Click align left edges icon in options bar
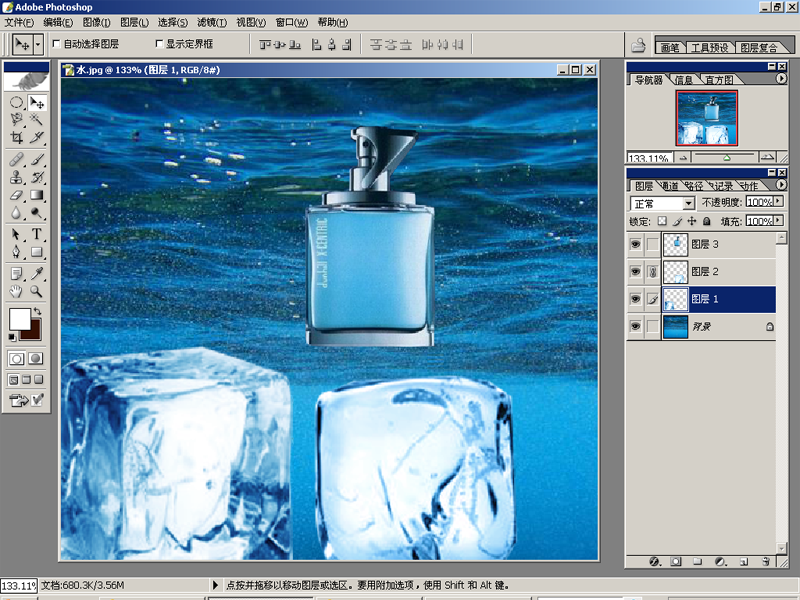The image size is (800, 600). pyautogui.click(x=316, y=45)
